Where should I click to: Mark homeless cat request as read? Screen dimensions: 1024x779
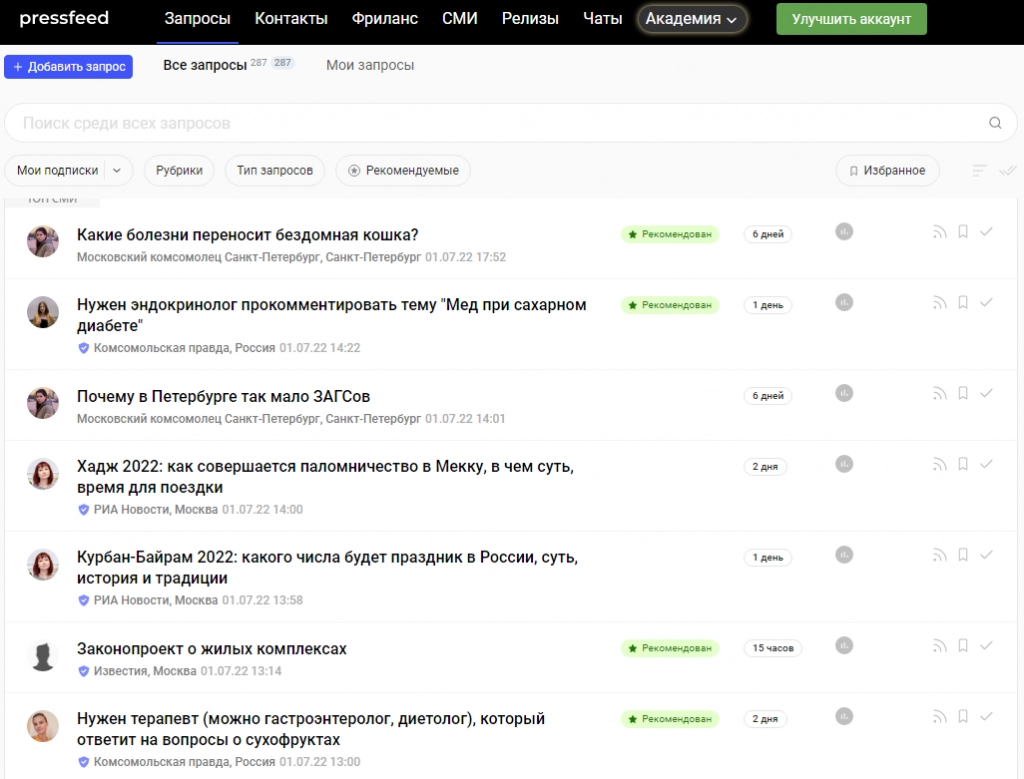(986, 231)
